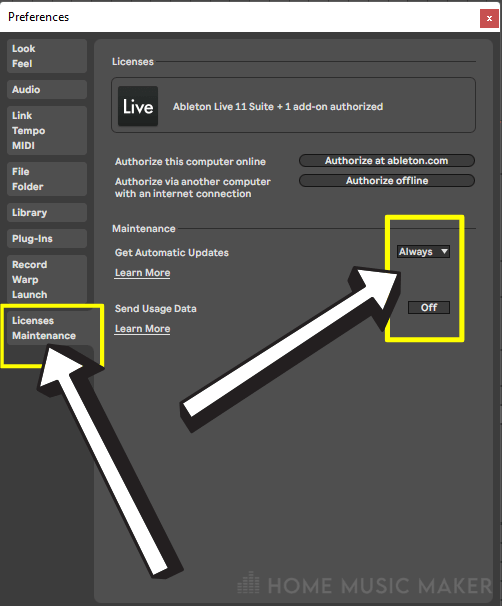502x606 pixels.
Task: Select the File Folder tab
Action: tap(47, 179)
